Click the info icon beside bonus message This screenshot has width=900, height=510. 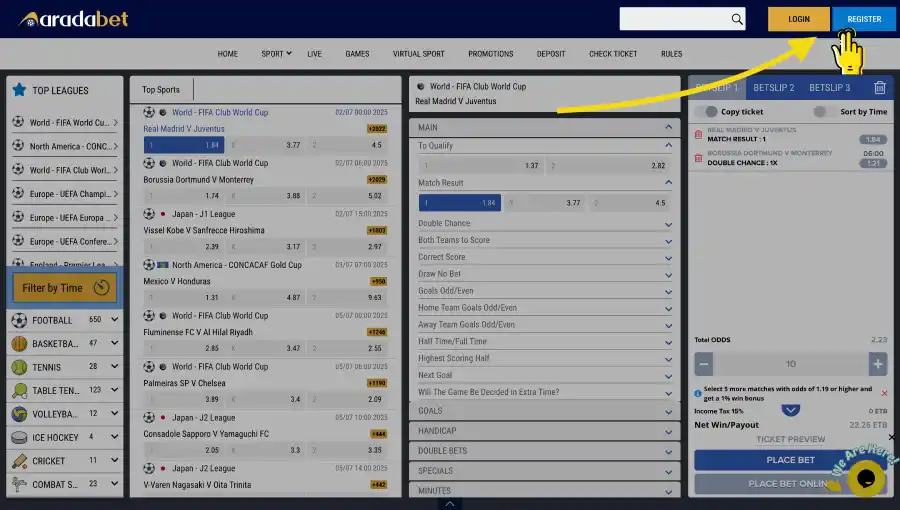[x=698, y=394]
